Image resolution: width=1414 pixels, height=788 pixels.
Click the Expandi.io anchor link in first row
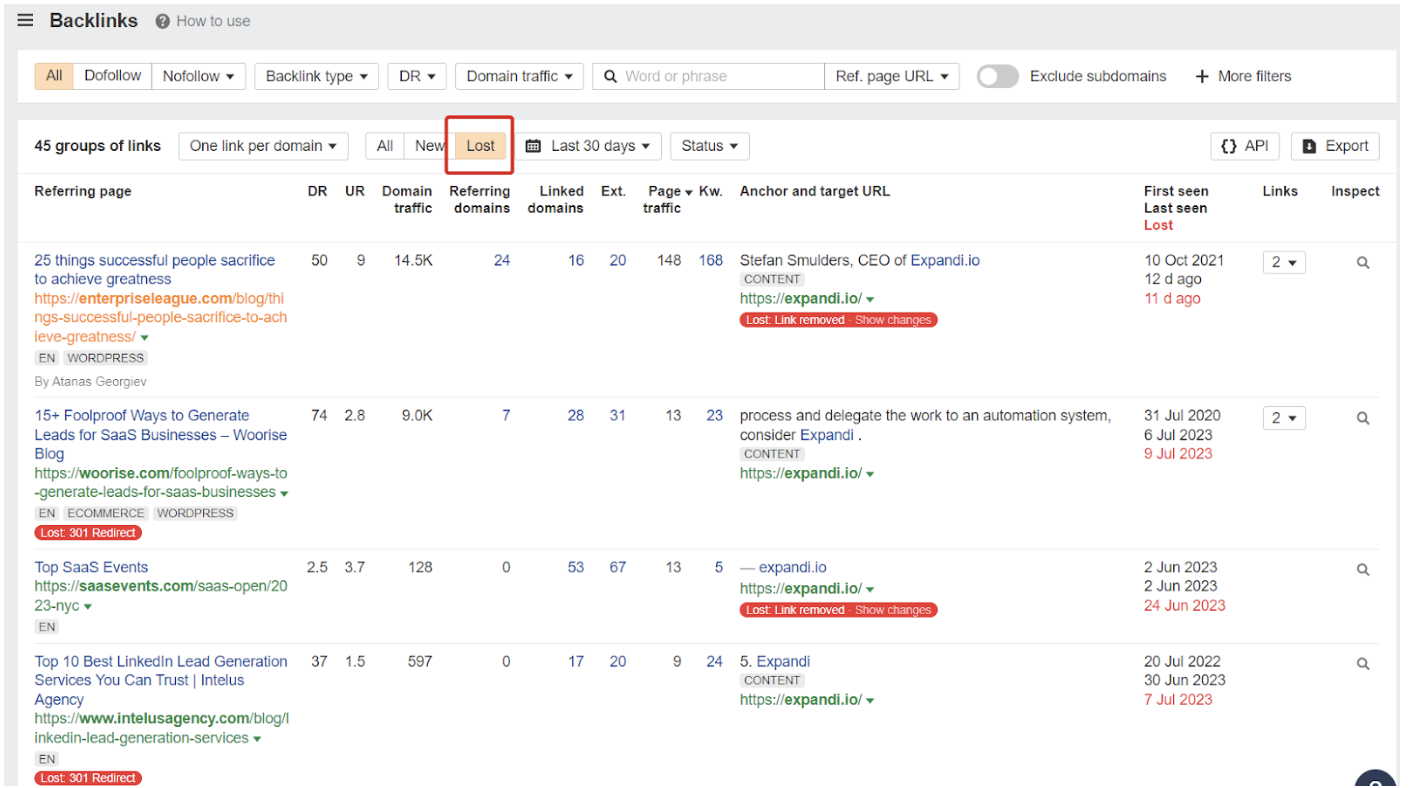(x=945, y=260)
